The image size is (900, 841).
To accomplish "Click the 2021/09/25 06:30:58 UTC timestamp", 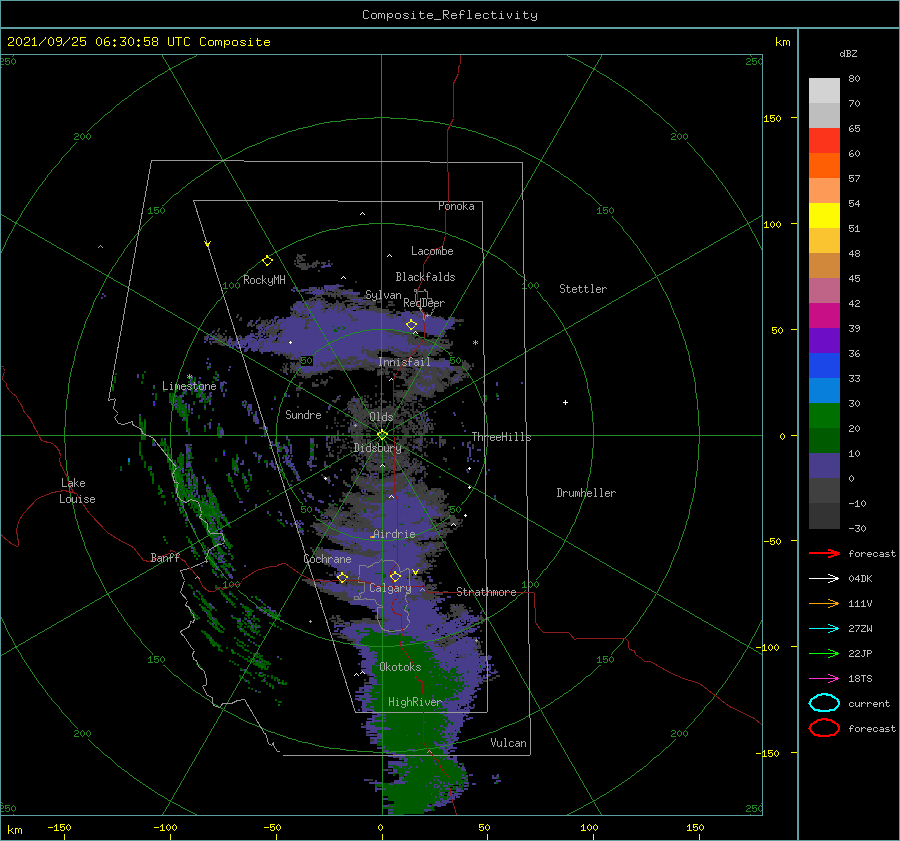I will 138,42.
